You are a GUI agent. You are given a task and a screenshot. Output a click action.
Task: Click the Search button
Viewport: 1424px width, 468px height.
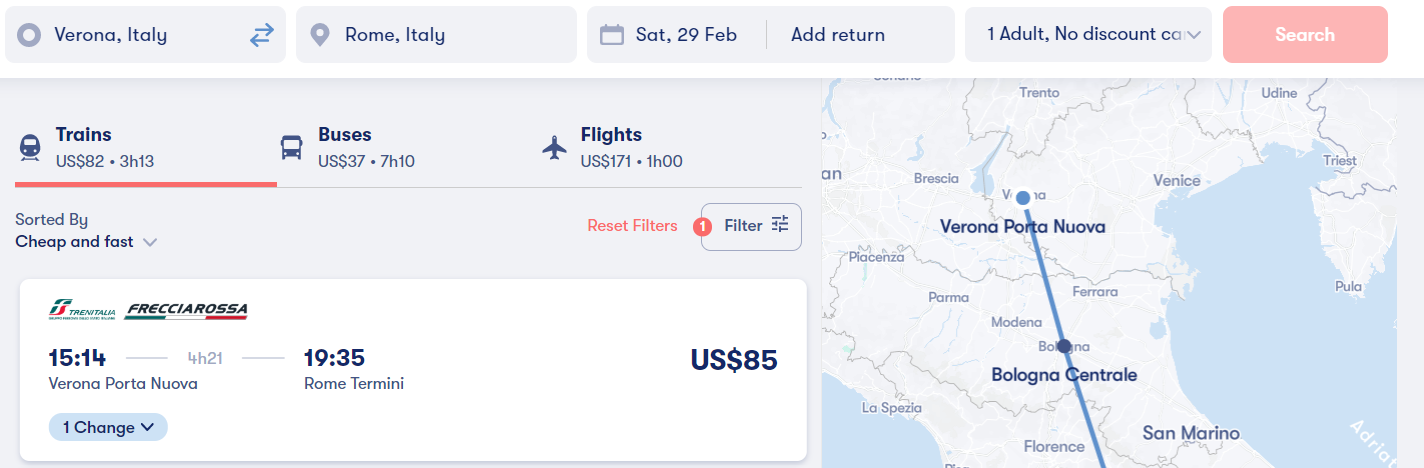[1305, 35]
